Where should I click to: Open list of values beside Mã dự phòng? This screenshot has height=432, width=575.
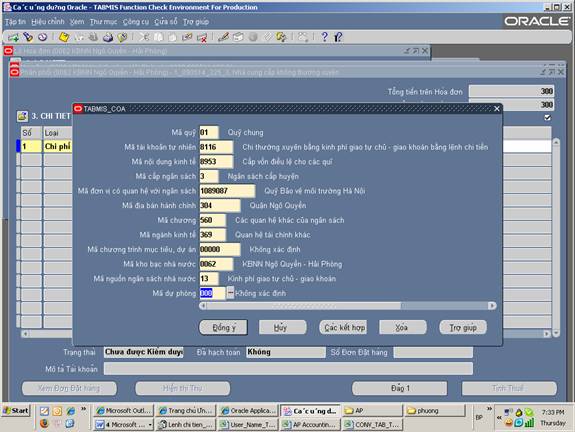(230, 293)
